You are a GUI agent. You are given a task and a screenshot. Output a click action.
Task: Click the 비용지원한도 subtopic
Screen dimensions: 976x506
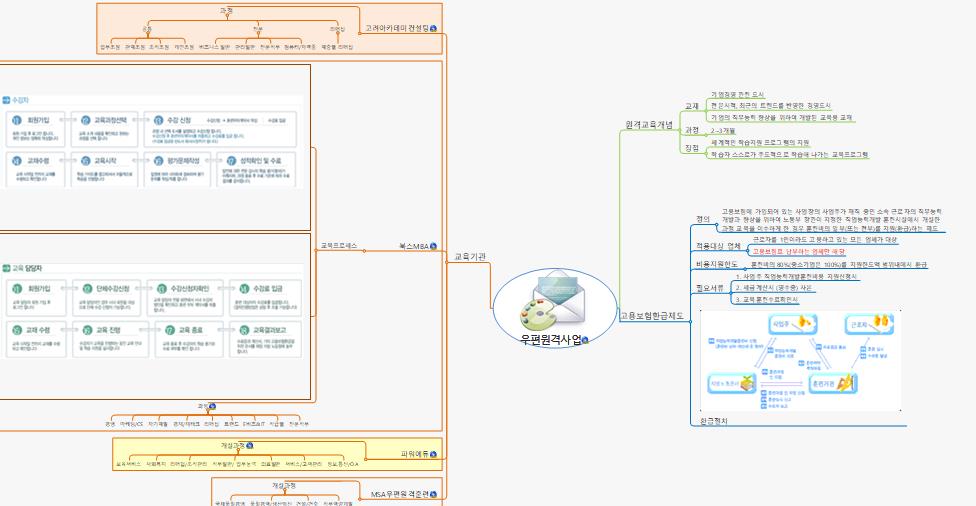point(716,263)
